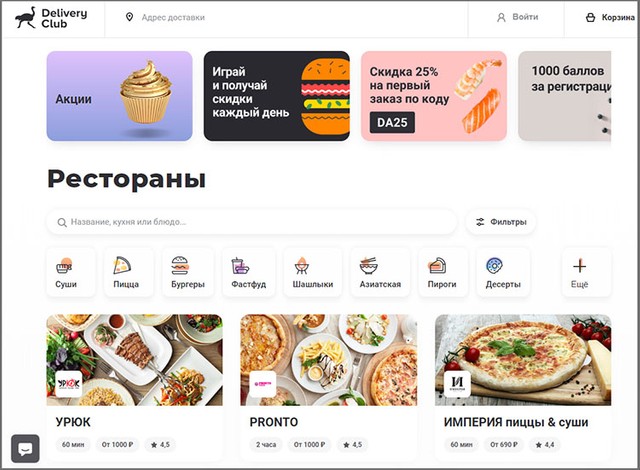Click the location pin icon
Viewport: 640px width, 470px height.
point(129,17)
